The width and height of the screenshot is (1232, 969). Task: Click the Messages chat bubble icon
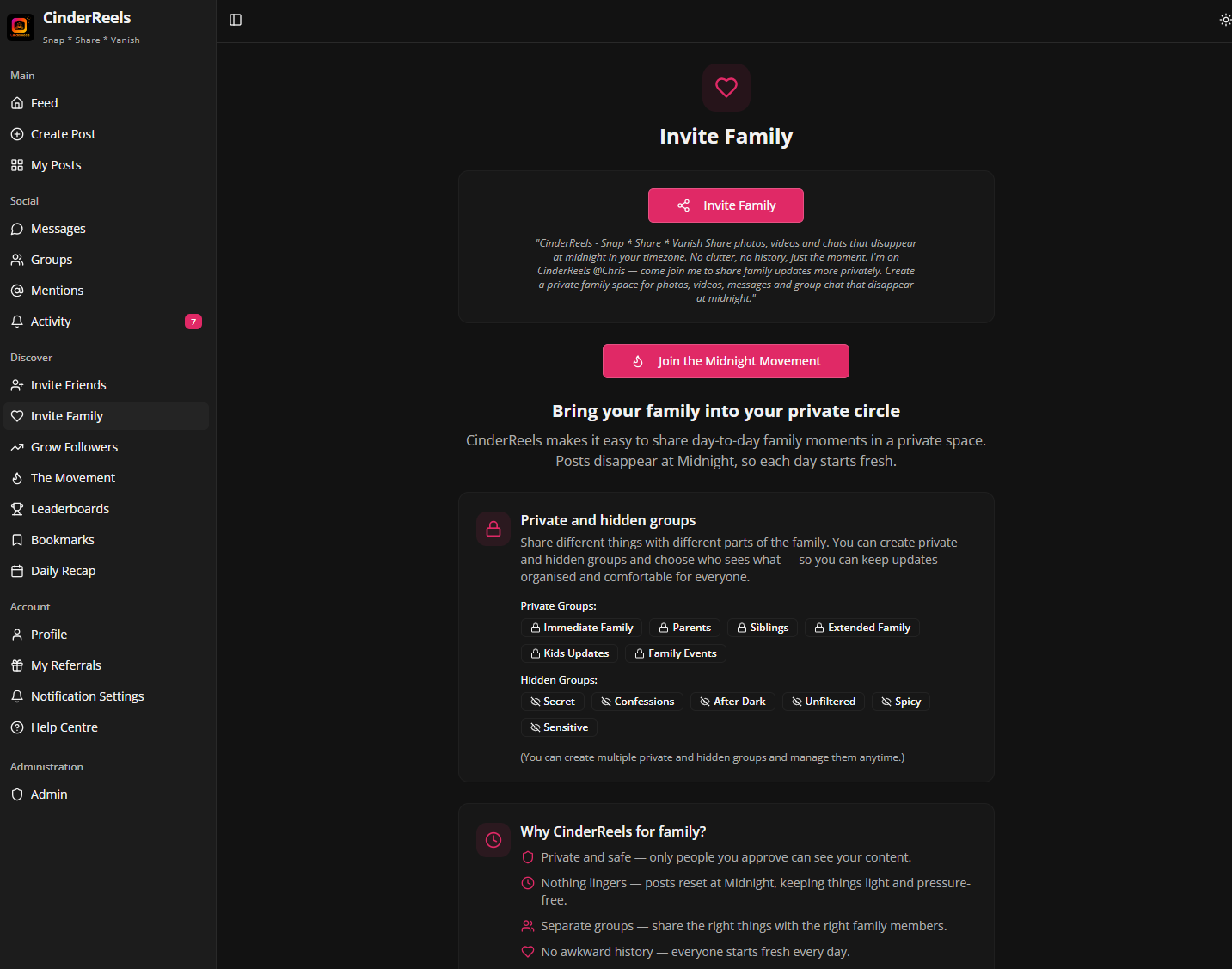click(x=17, y=229)
